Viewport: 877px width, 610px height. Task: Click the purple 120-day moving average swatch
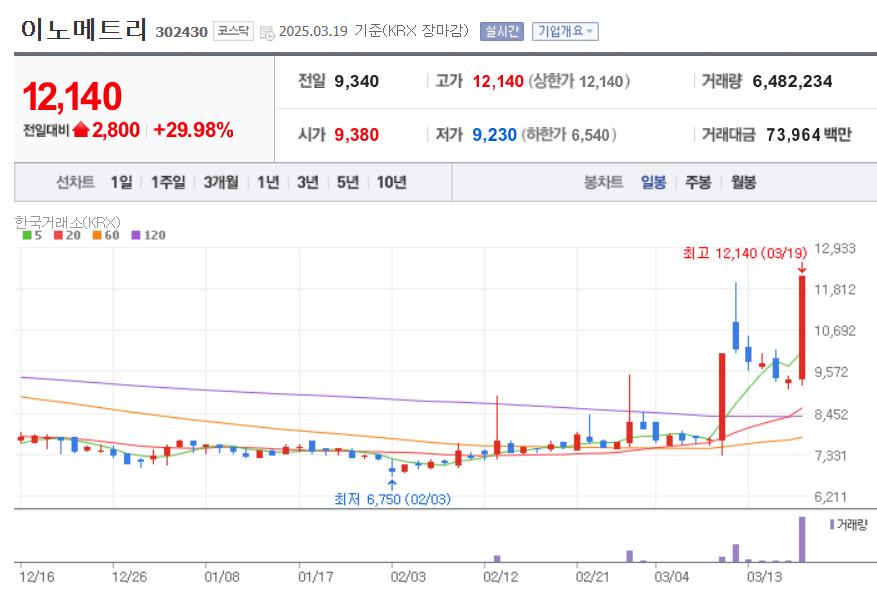pyautogui.click(x=136, y=235)
